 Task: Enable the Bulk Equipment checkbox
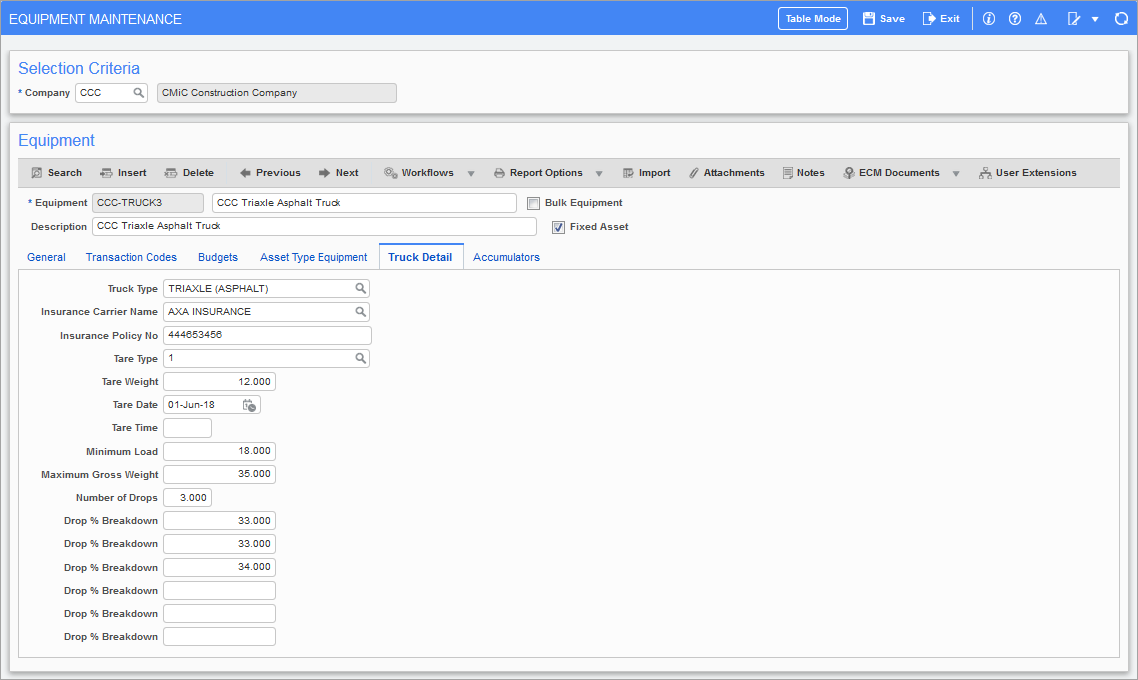[x=534, y=203]
